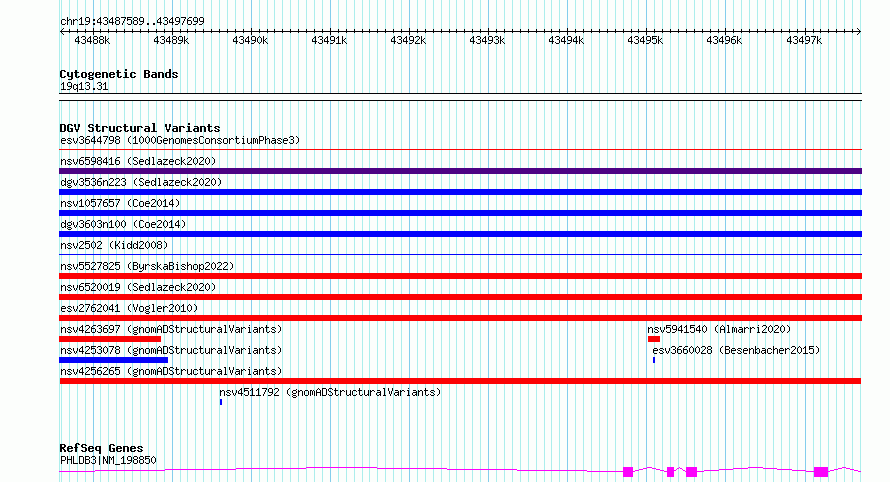Screen dimensions: 890x482
Task: Click the tiny blue esv3660028 variant mark
Action: pyautogui.click(x=654, y=360)
